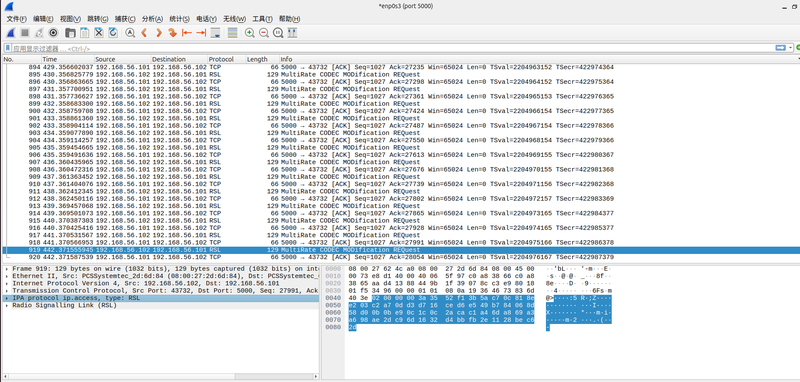This screenshot has height=382, width=800.
Task: Zoom in the main window text
Action: click(x=249, y=33)
